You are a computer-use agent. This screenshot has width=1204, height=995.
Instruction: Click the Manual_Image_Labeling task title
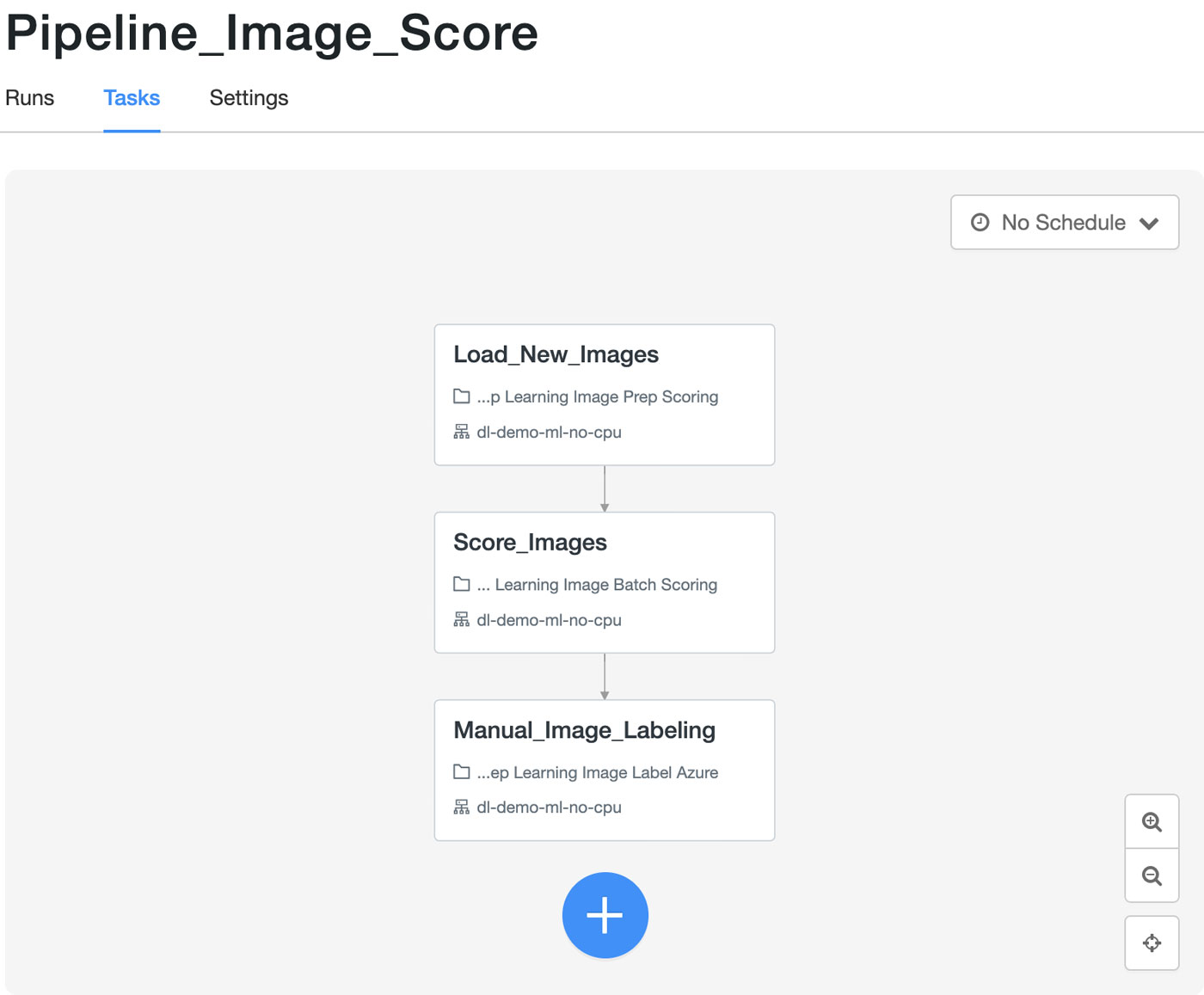[x=584, y=730]
